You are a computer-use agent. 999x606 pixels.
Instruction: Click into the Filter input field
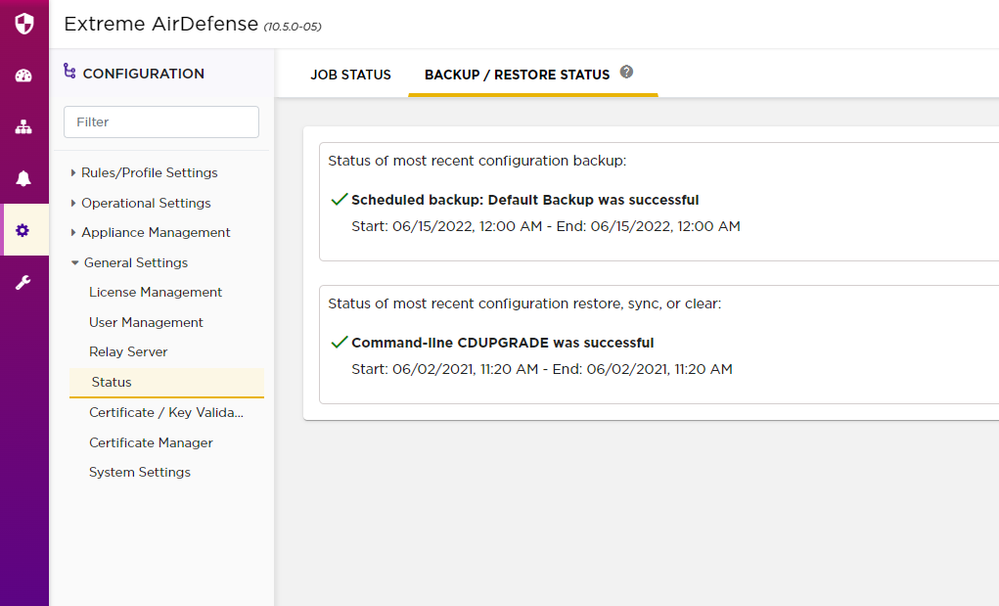161,122
